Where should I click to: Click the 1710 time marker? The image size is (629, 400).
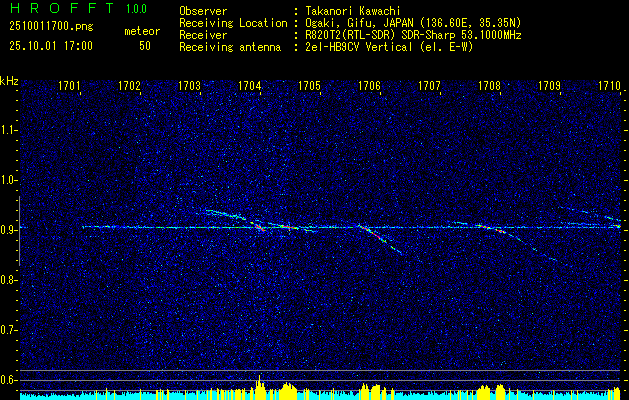pos(609,85)
